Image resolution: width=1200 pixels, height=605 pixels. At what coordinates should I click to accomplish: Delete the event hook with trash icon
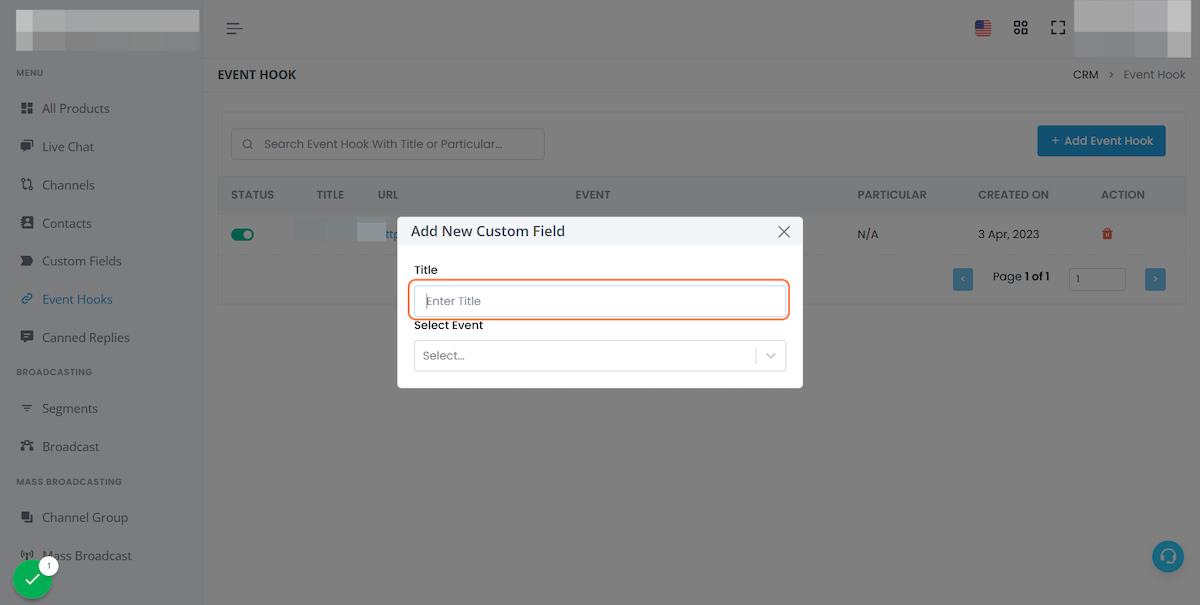pos(1107,234)
